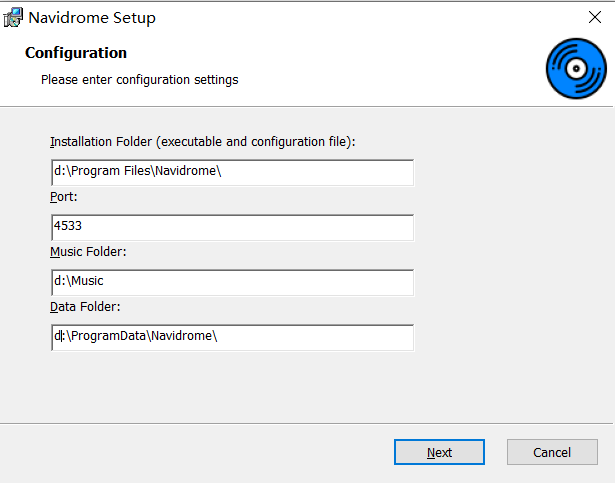The width and height of the screenshot is (615, 483).
Task: Close the Navidrome Setup window
Action: [x=594, y=18]
